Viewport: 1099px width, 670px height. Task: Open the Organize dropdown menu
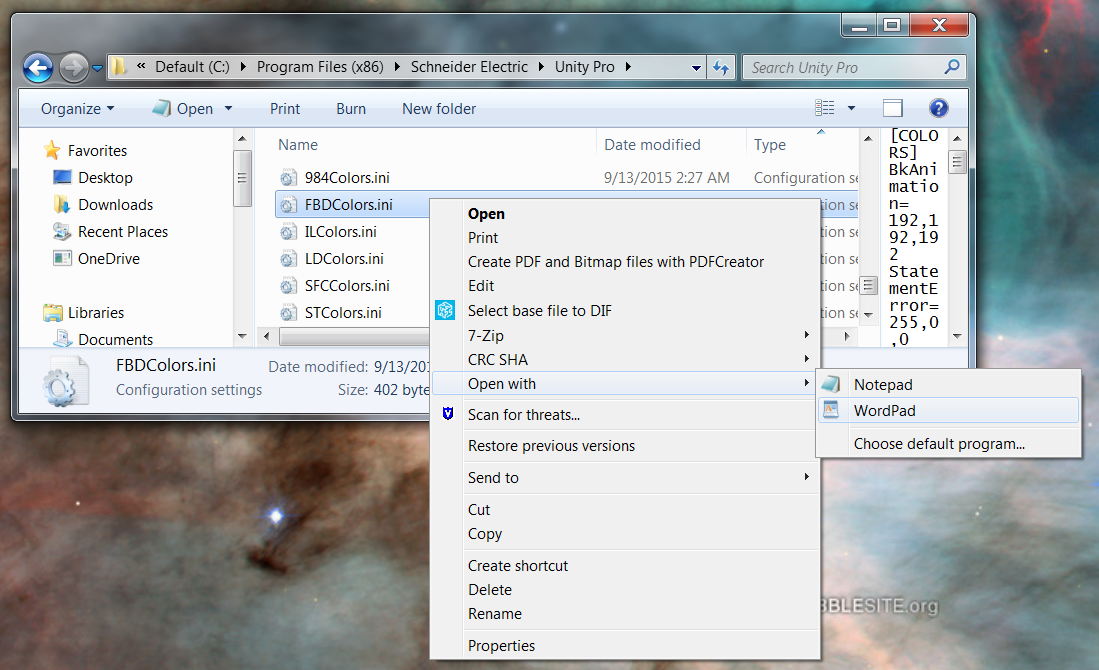tap(77, 109)
